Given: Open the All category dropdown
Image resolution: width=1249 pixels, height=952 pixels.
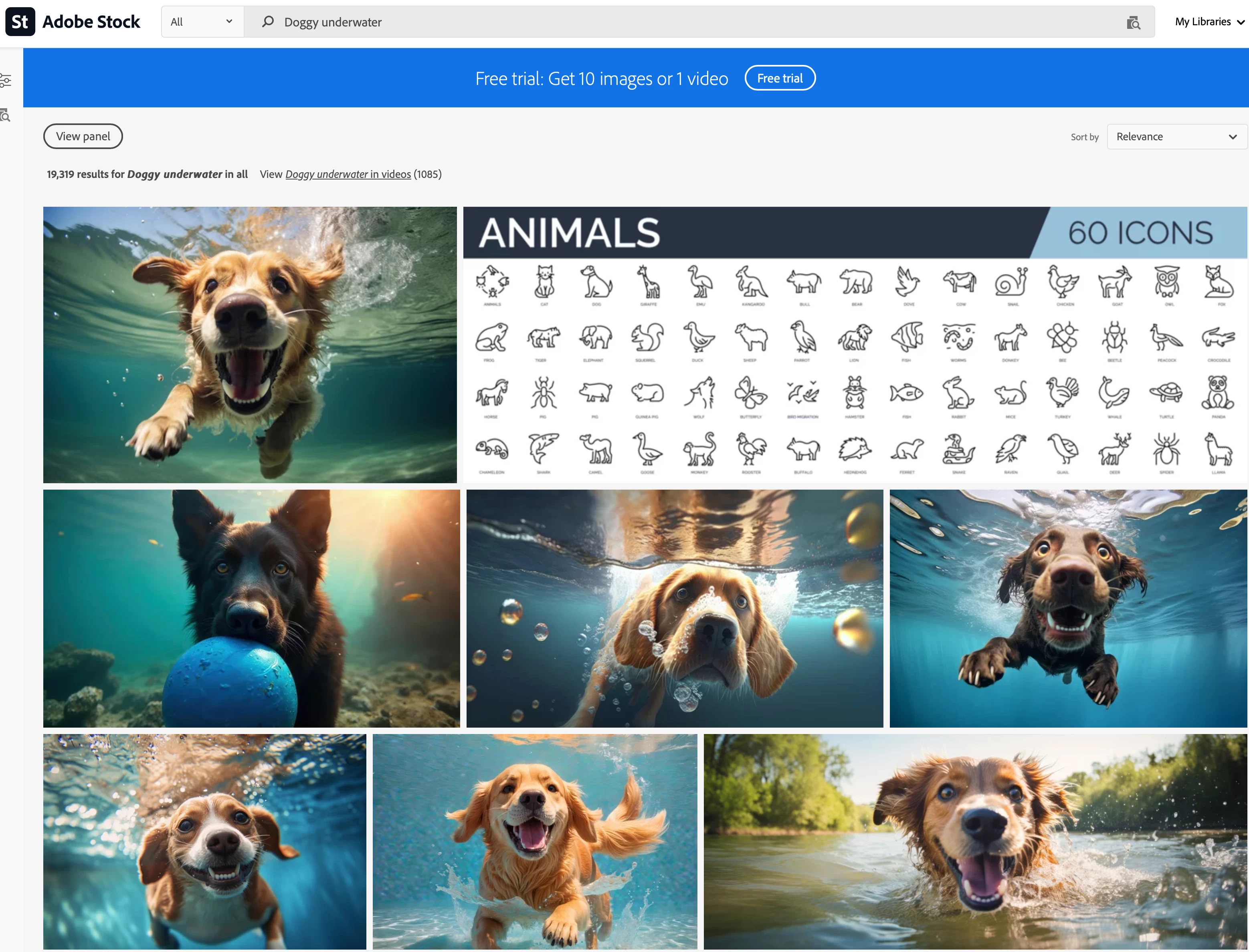Looking at the screenshot, I should click(x=202, y=22).
